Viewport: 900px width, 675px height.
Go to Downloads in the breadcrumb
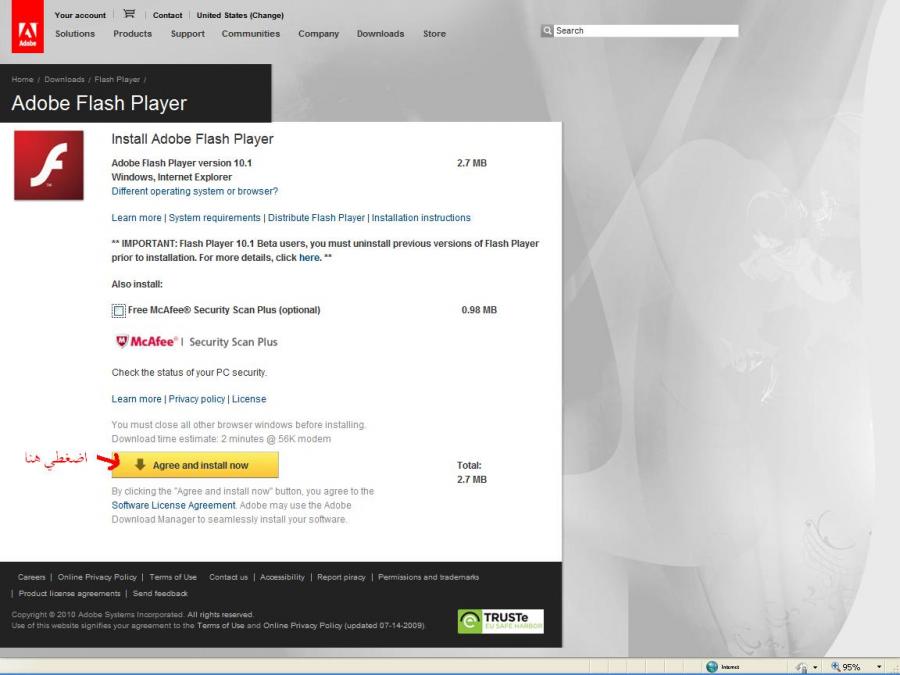[x=64, y=80]
